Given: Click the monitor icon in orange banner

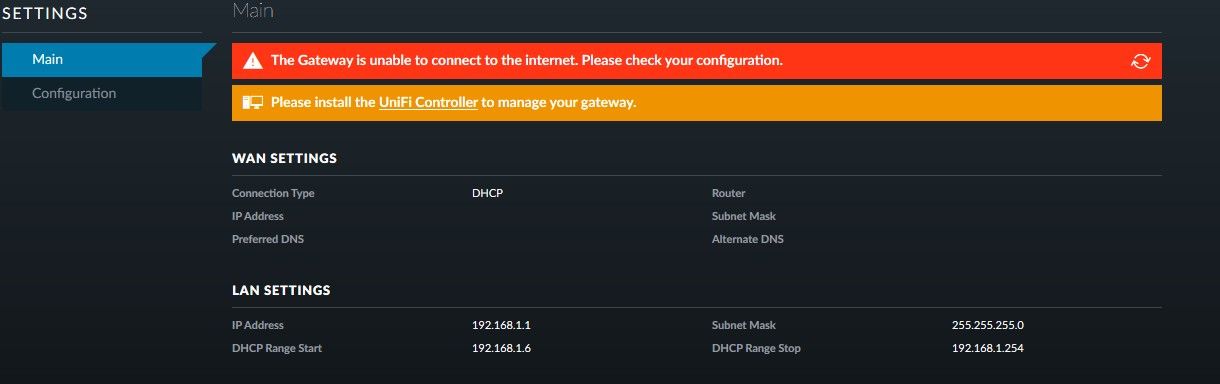Looking at the screenshot, I should point(253,103).
